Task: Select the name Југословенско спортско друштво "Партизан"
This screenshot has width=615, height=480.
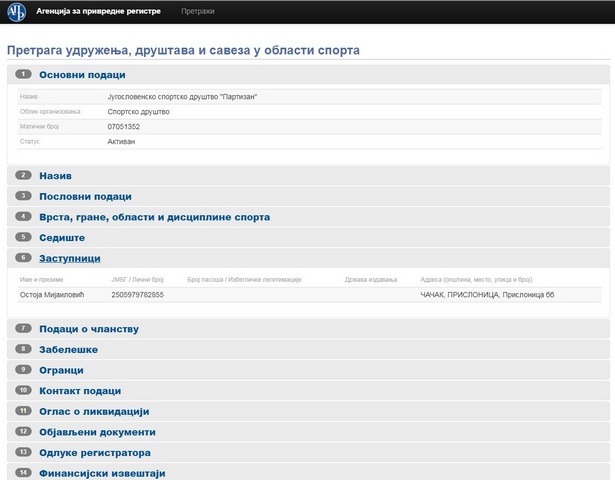Action: tap(182, 97)
